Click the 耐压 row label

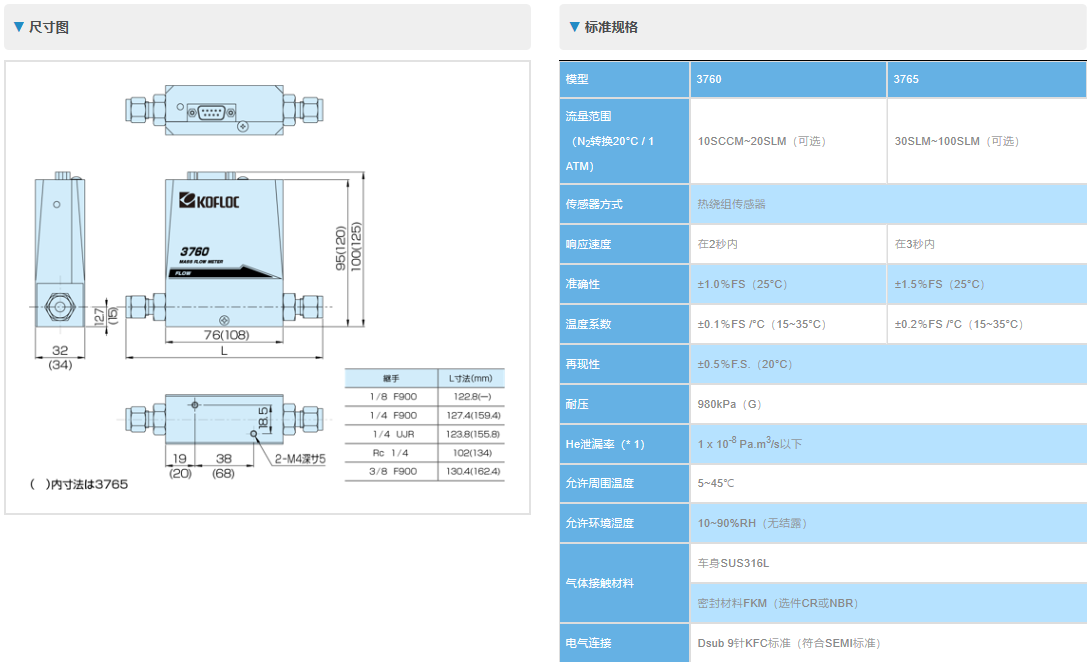(624, 404)
